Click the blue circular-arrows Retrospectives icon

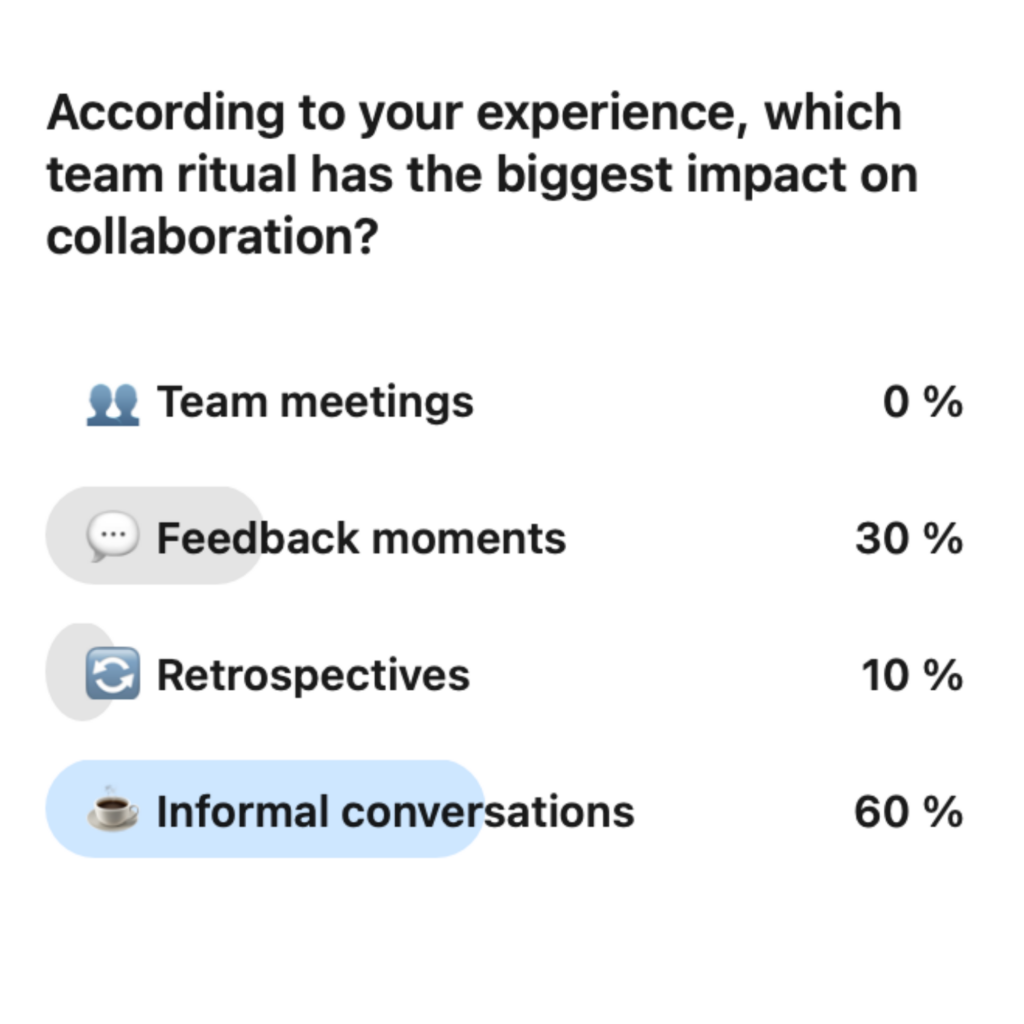[113, 673]
